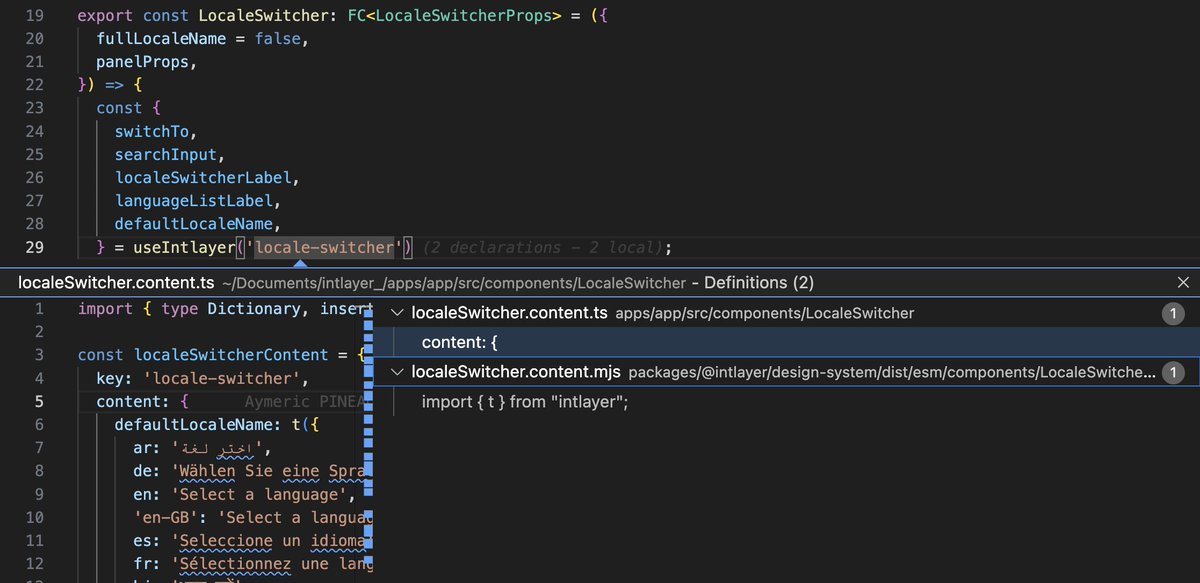Collapse the localeSwitcher.content.ts reference group
Viewport: 1200px width, 583px height.
point(398,313)
